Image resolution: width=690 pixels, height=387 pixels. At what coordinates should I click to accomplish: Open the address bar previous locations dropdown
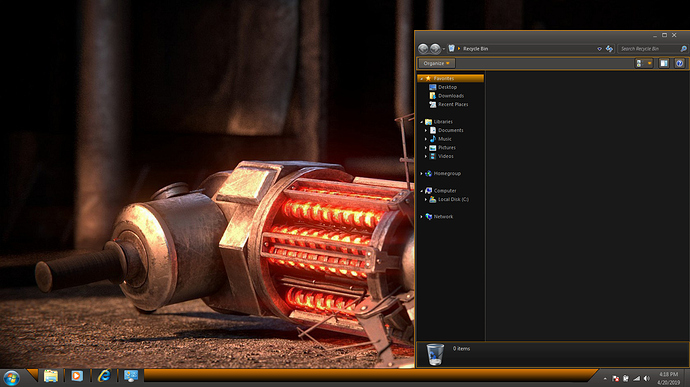click(x=599, y=49)
